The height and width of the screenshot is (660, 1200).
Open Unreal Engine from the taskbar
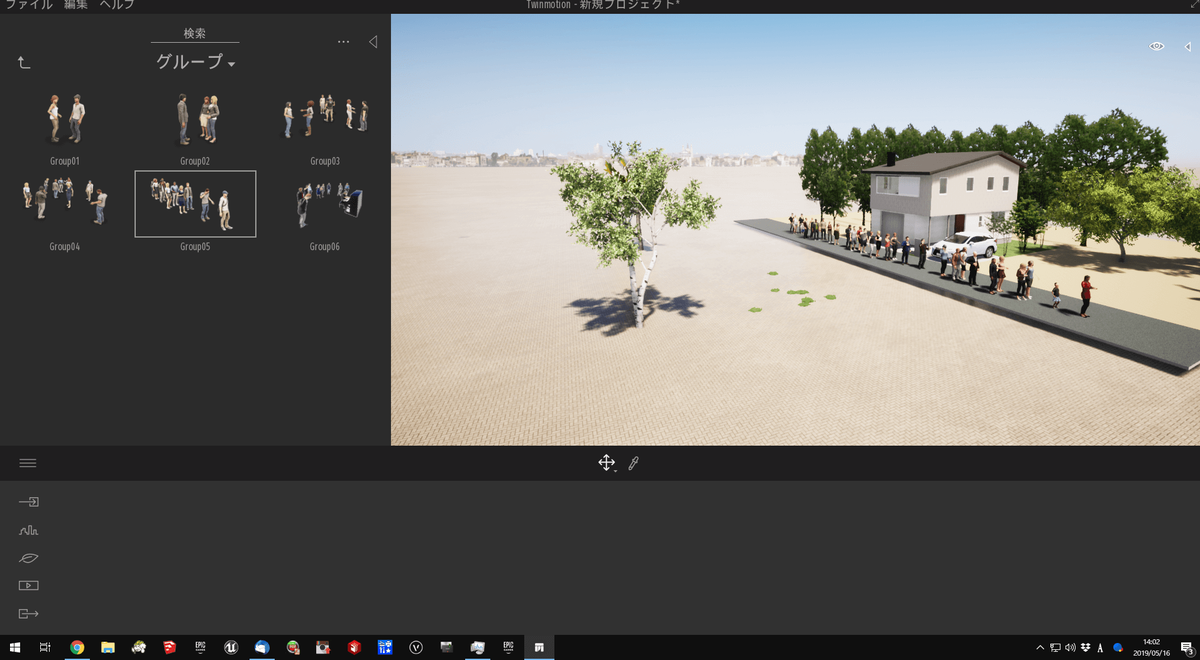point(231,647)
